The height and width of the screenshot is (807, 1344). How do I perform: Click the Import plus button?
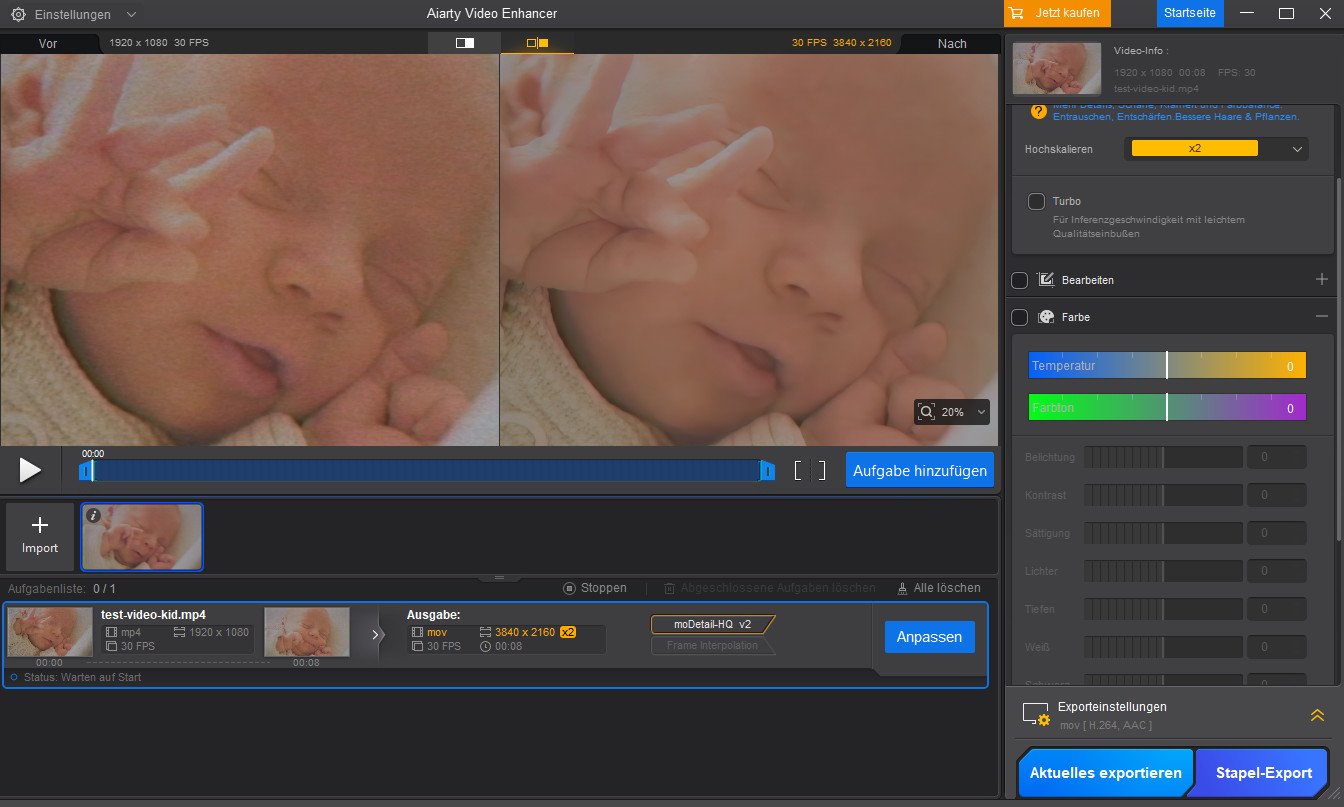40,536
